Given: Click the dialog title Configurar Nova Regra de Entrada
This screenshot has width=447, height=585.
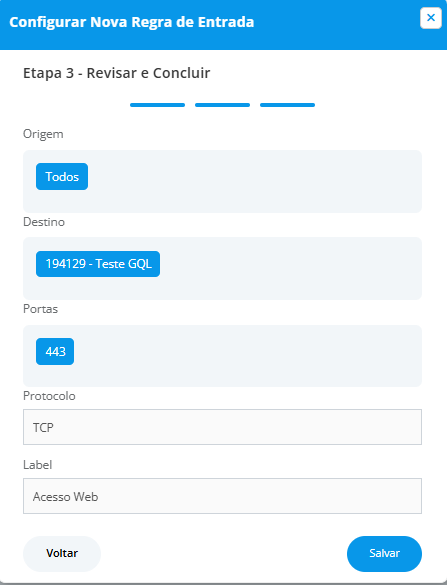Looking at the screenshot, I should point(131,22).
